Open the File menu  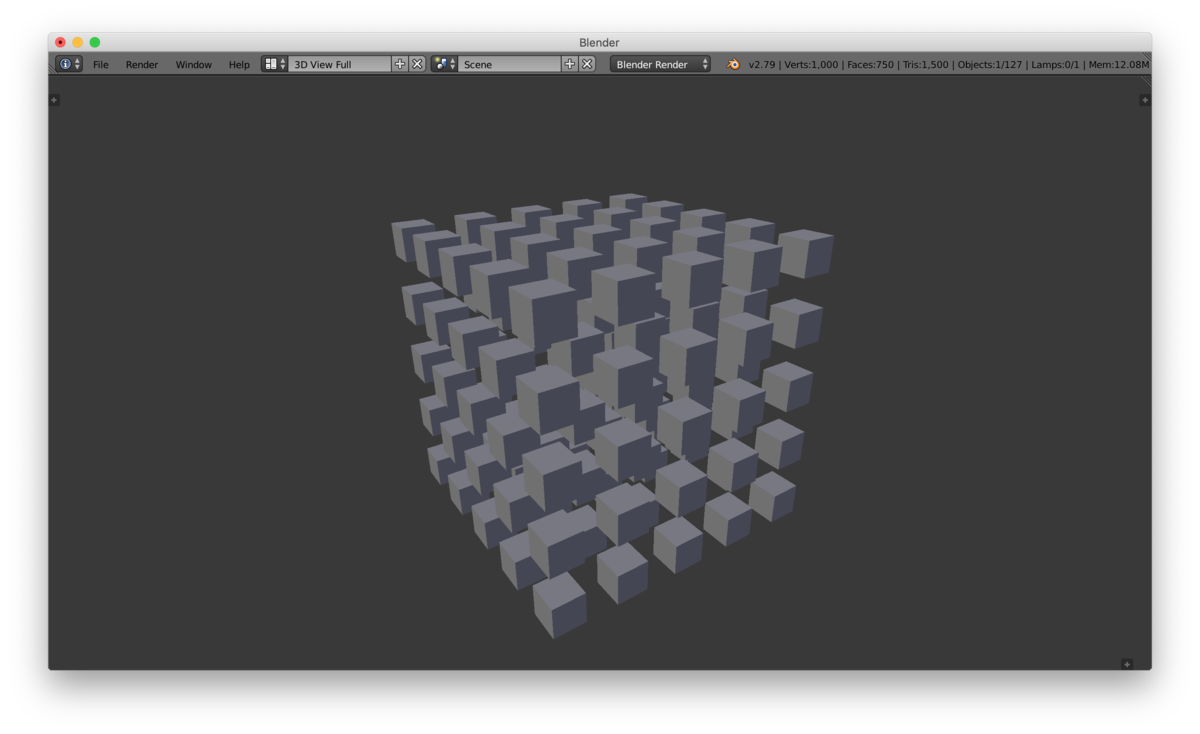pos(101,64)
